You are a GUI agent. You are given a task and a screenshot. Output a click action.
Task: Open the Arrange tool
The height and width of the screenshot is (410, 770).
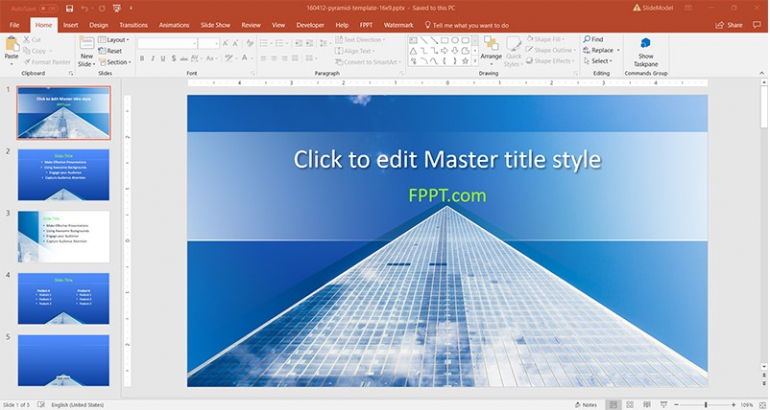click(490, 49)
